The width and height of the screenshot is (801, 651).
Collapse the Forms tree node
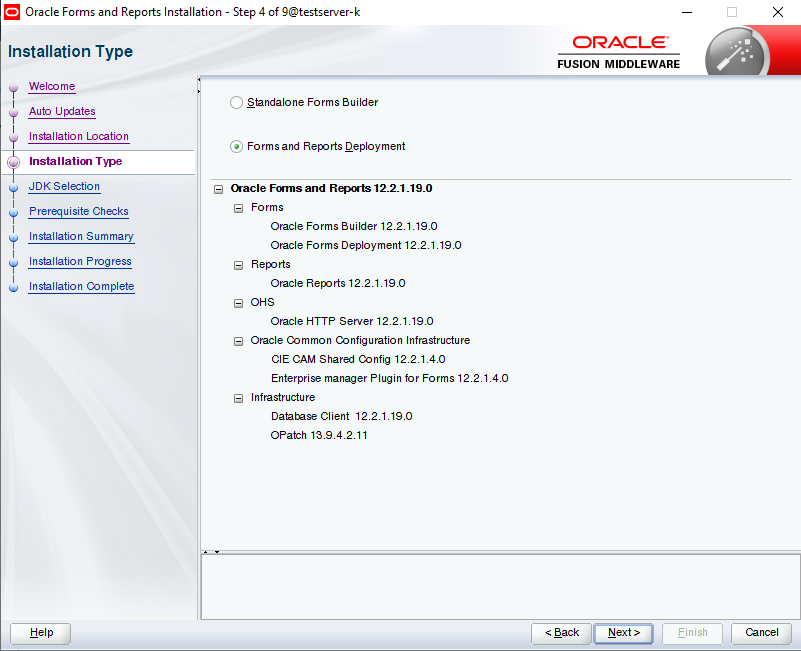(x=239, y=208)
